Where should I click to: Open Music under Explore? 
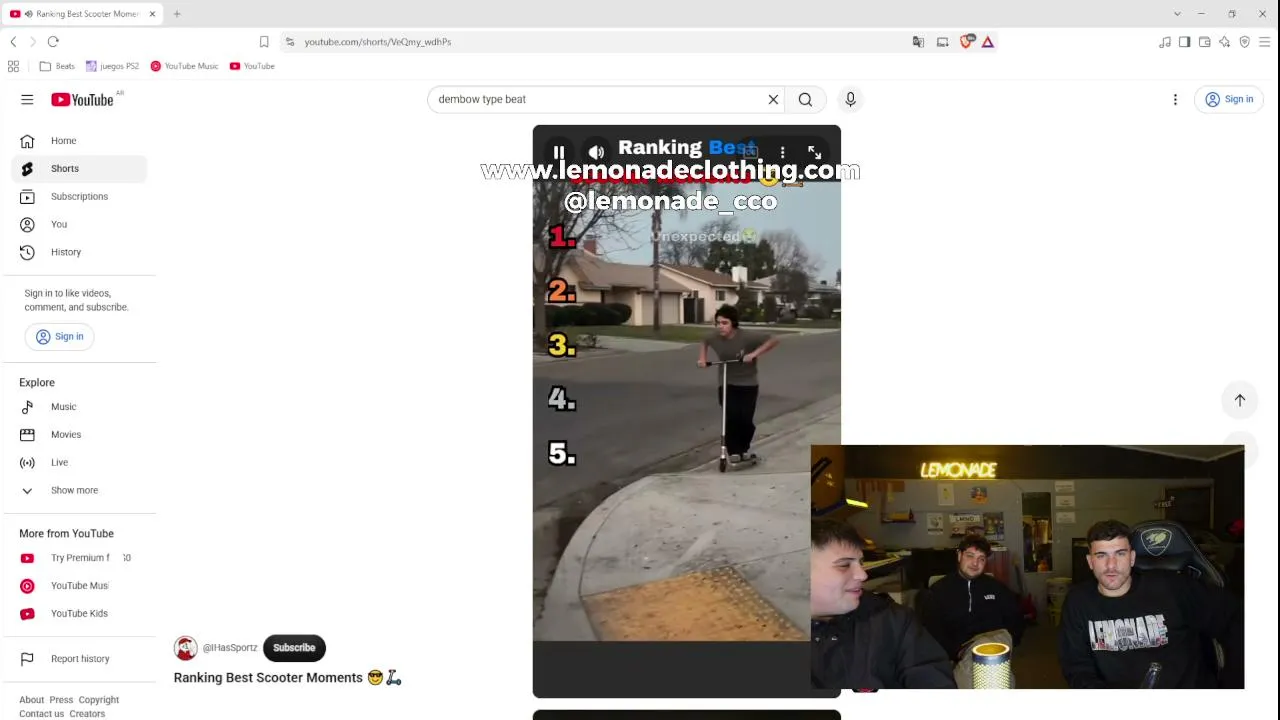click(79, 407)
